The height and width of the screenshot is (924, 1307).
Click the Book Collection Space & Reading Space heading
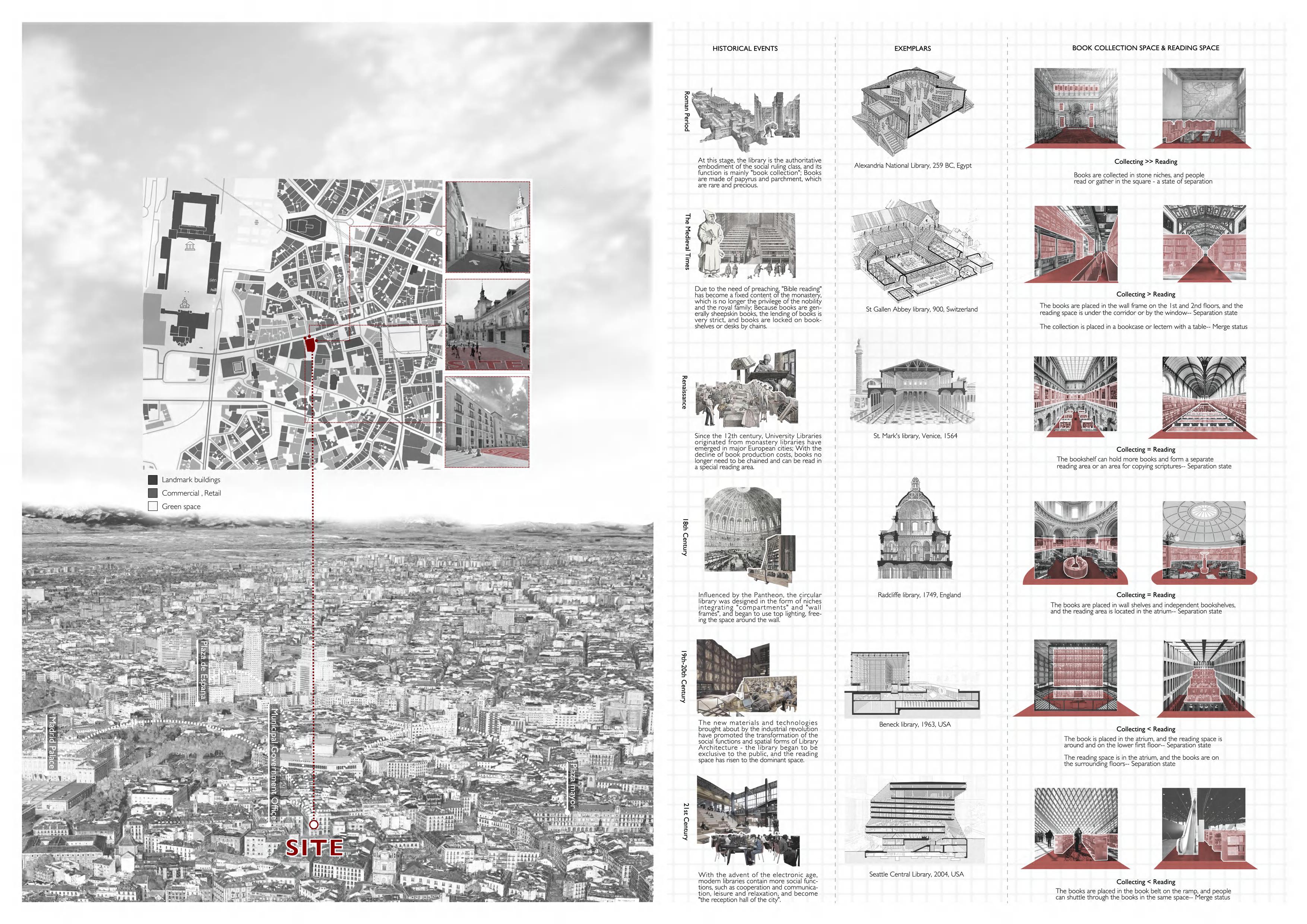point(1145,48)
